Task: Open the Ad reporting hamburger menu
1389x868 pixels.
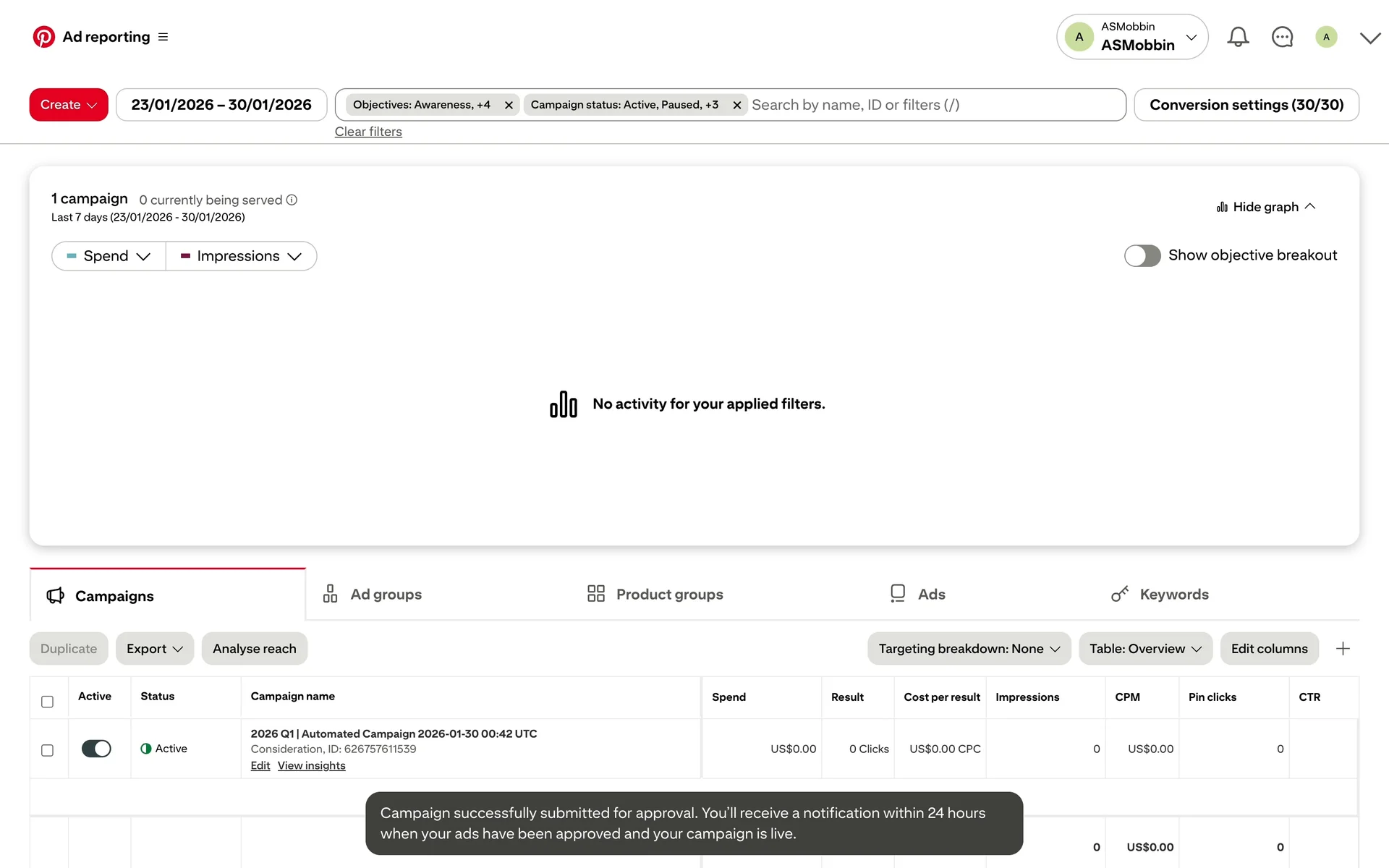Action: click(x=163, y=37)
